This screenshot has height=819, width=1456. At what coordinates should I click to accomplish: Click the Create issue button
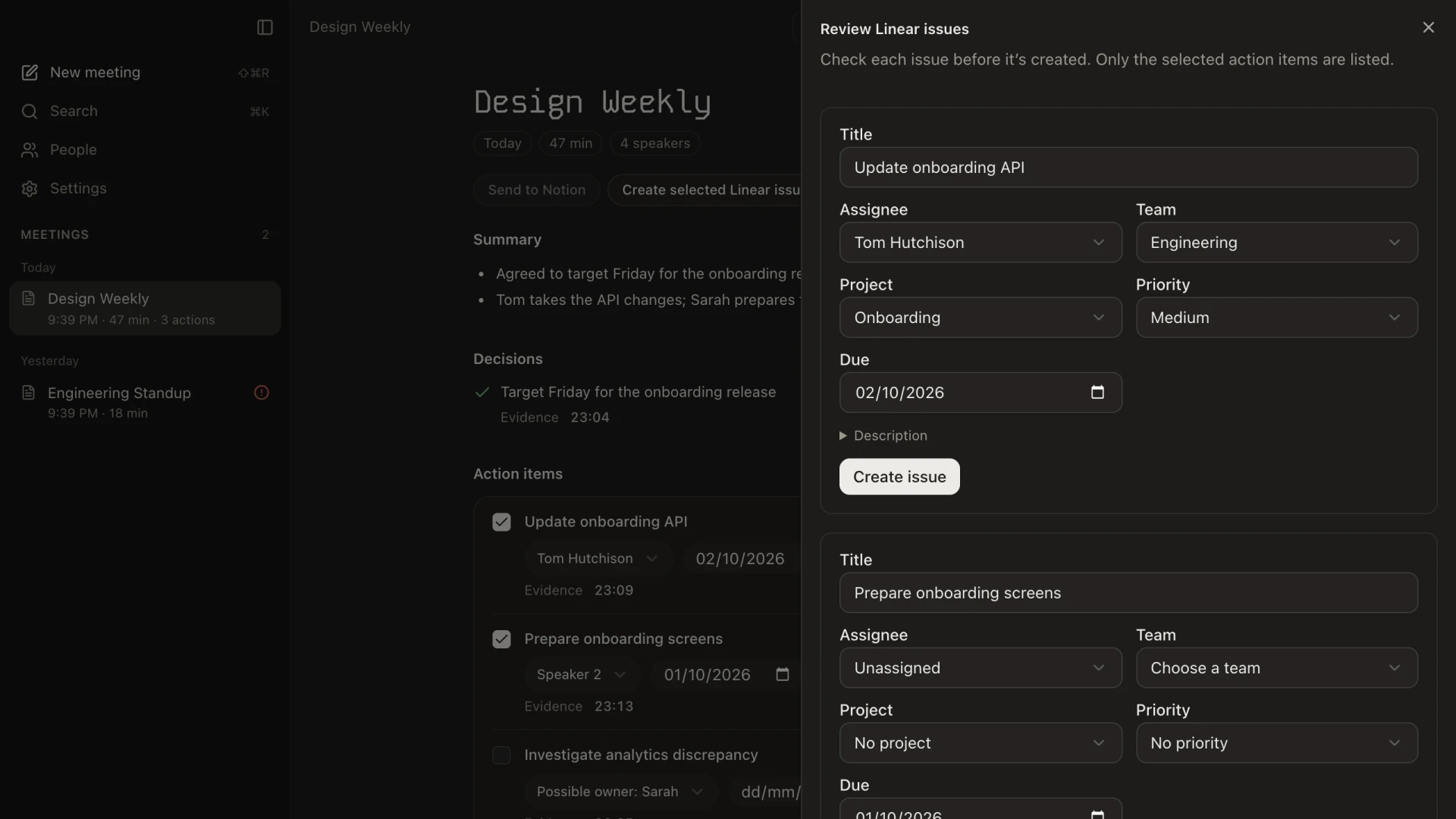click(x=899, y=476)
